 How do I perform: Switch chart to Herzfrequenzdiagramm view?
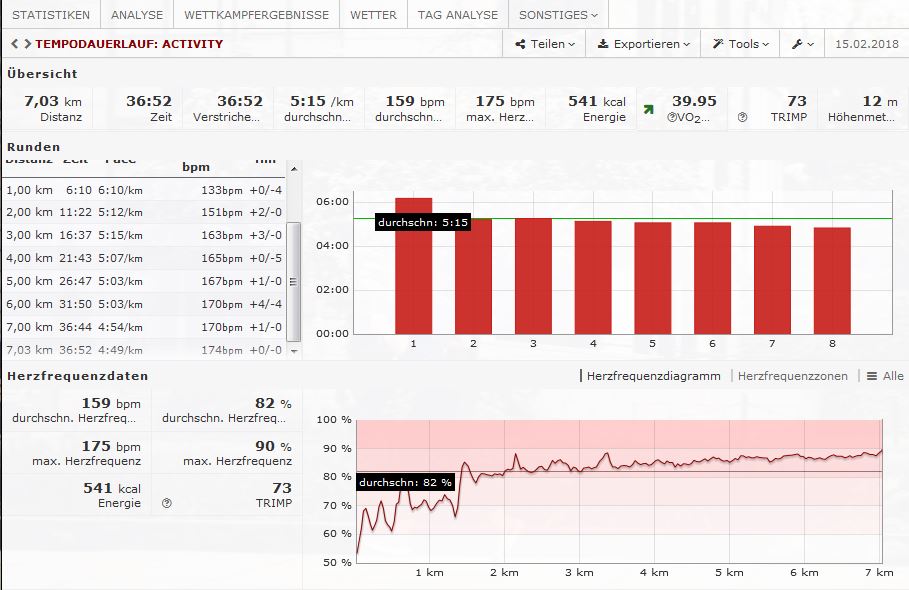pyautogui.click(x=652, y=376)
